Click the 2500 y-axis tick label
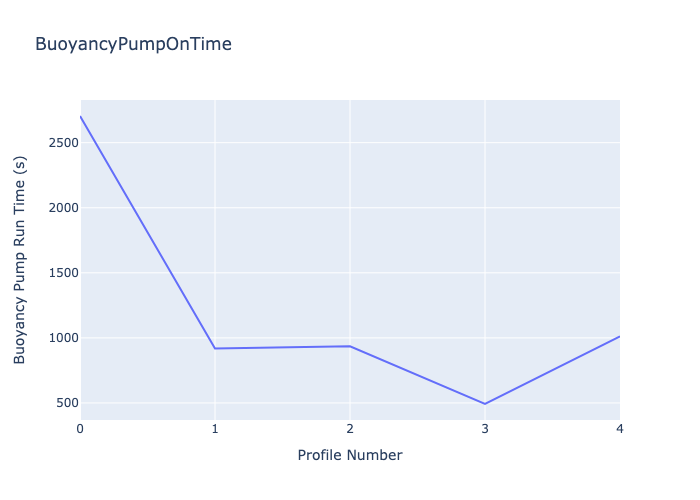The image size is (700, 500). point(63,143)
